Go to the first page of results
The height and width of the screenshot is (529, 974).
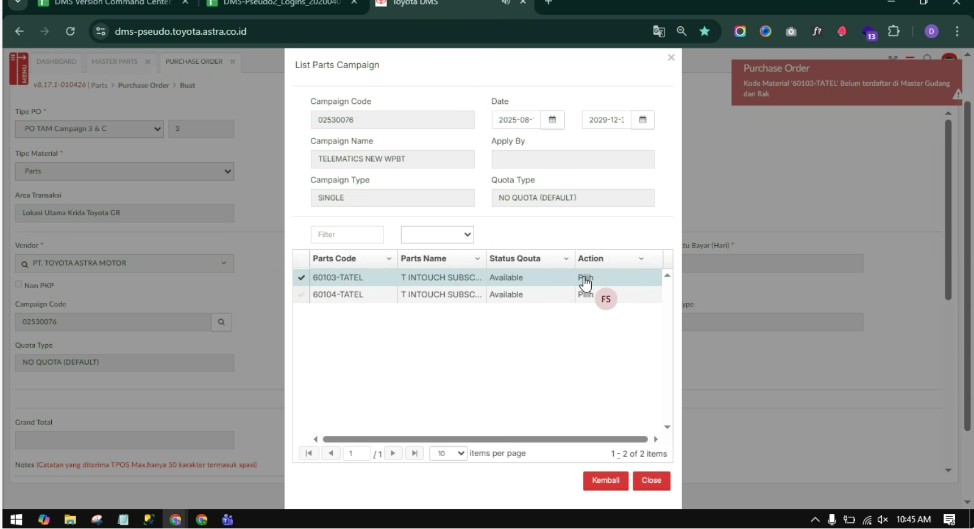click(x=309, y=453)
